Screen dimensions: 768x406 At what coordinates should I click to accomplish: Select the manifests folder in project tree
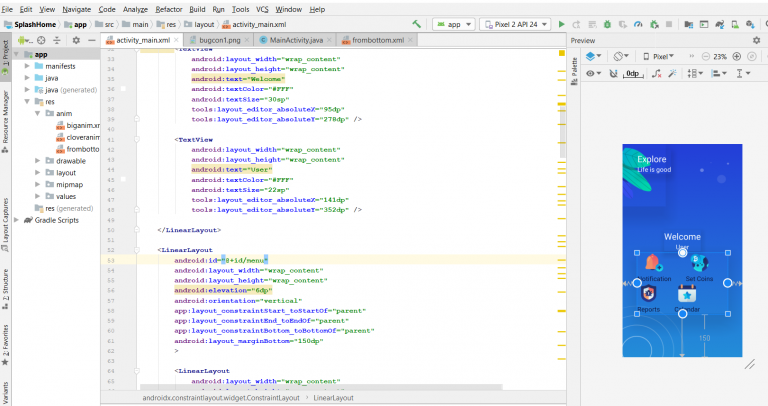coord(60,66)
